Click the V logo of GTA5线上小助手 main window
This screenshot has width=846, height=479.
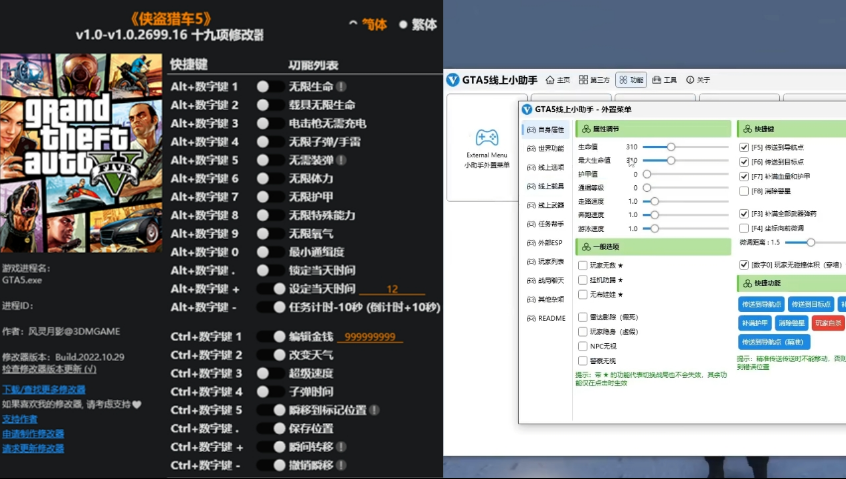click(x=453, y=80)
